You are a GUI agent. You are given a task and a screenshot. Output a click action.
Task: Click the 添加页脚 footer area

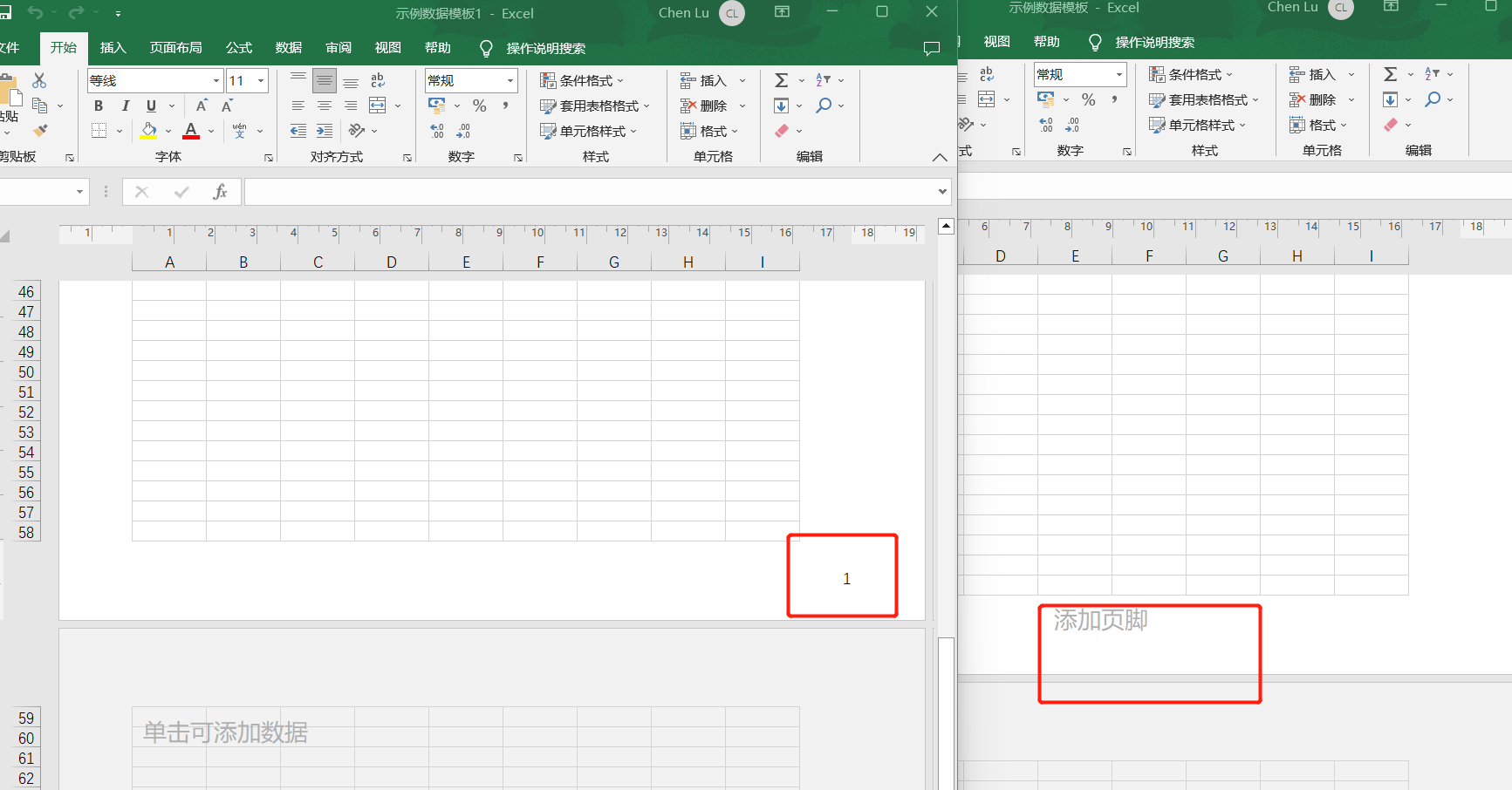(1148, 653)
